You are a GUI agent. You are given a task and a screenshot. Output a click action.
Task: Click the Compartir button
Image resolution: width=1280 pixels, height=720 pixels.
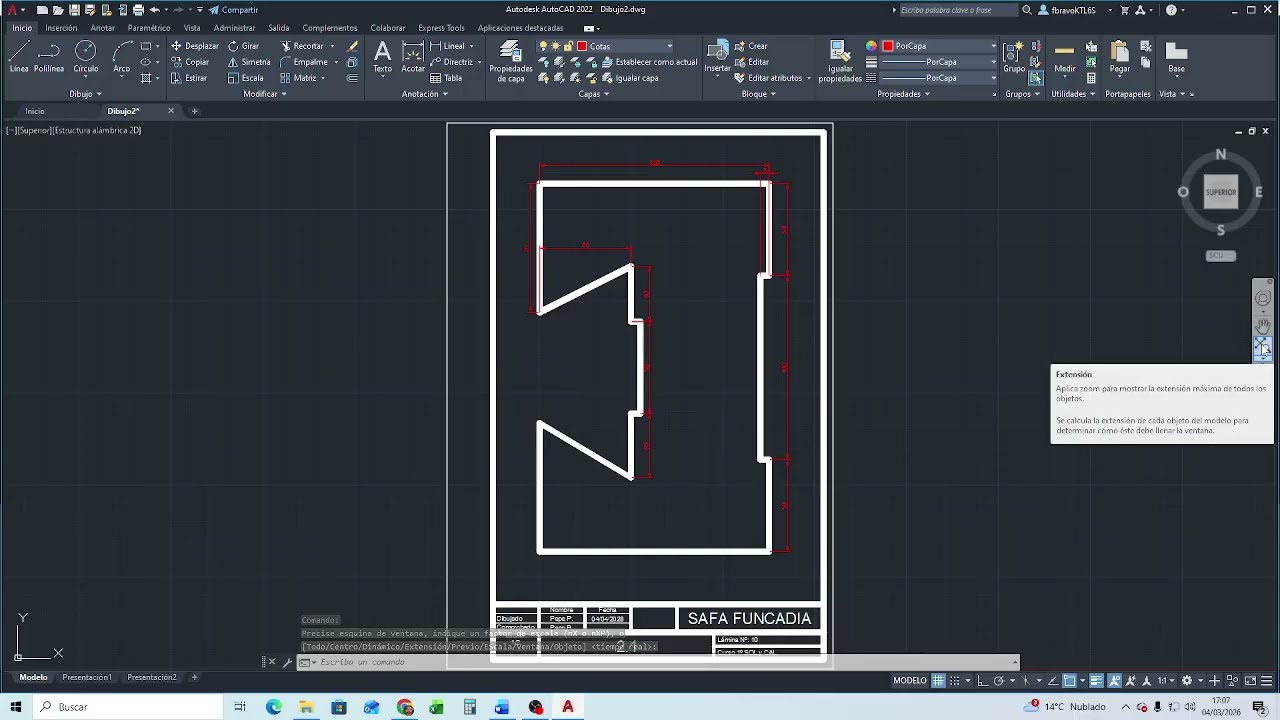pyautogui.click(x=234, y=10)
